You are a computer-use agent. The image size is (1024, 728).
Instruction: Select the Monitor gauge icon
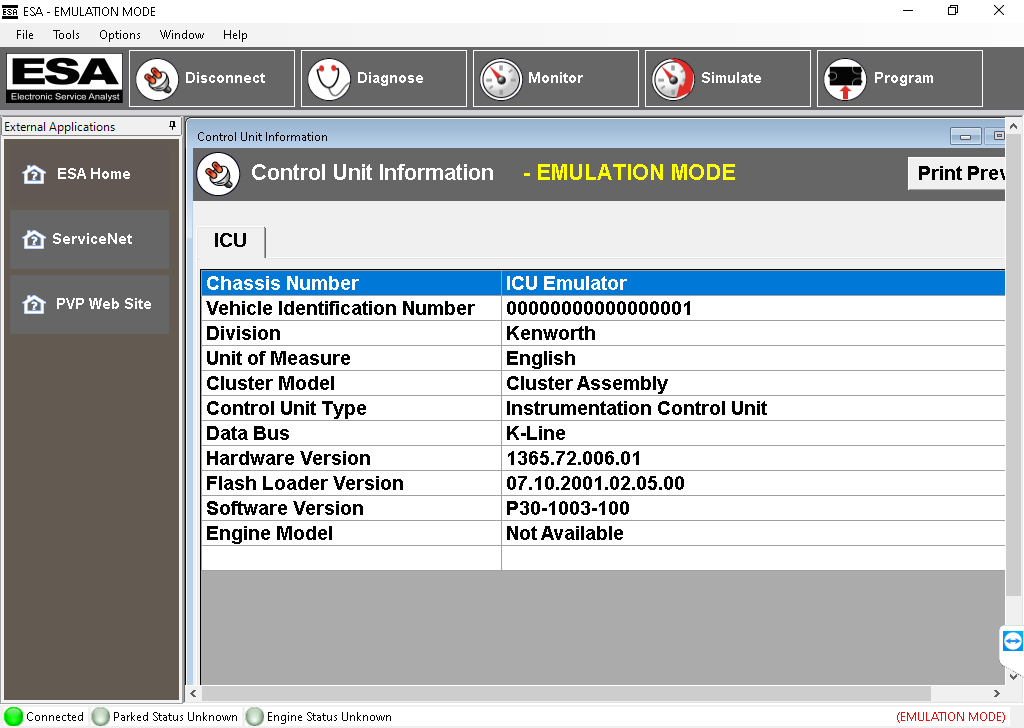coord(499,78)
